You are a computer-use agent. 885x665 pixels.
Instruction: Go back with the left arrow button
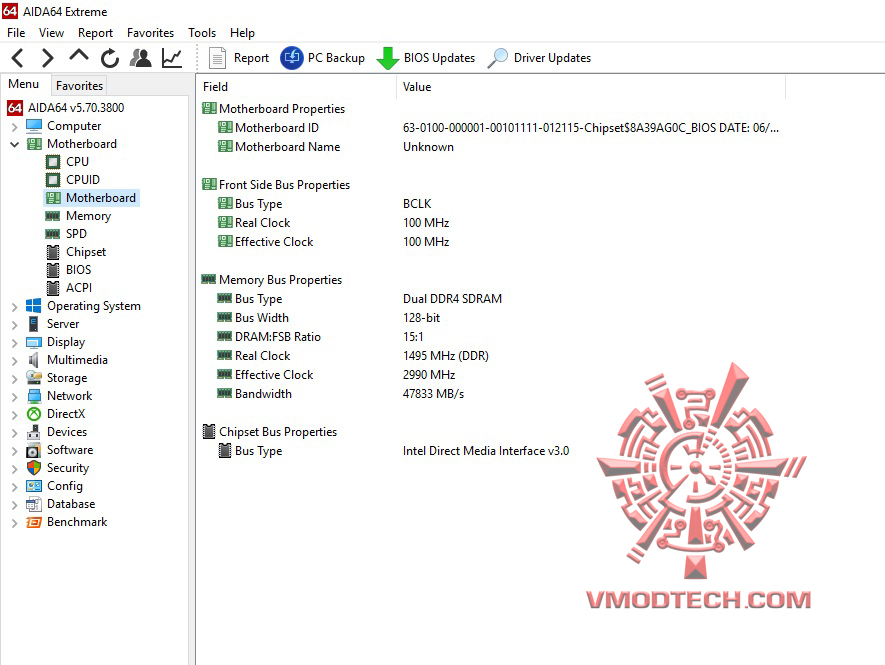(17, 58)
